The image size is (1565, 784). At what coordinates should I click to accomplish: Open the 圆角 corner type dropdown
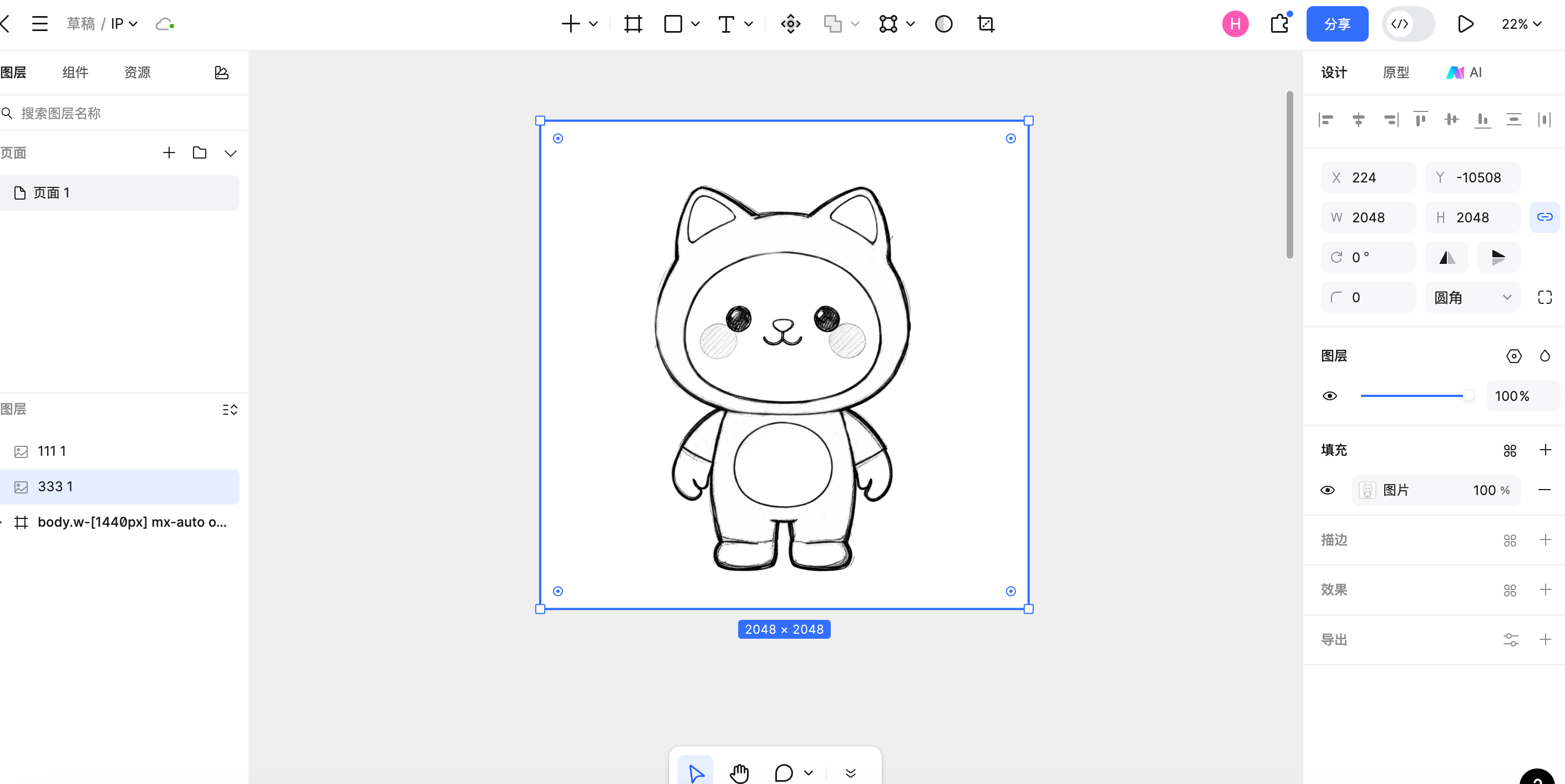(1472, 298)
